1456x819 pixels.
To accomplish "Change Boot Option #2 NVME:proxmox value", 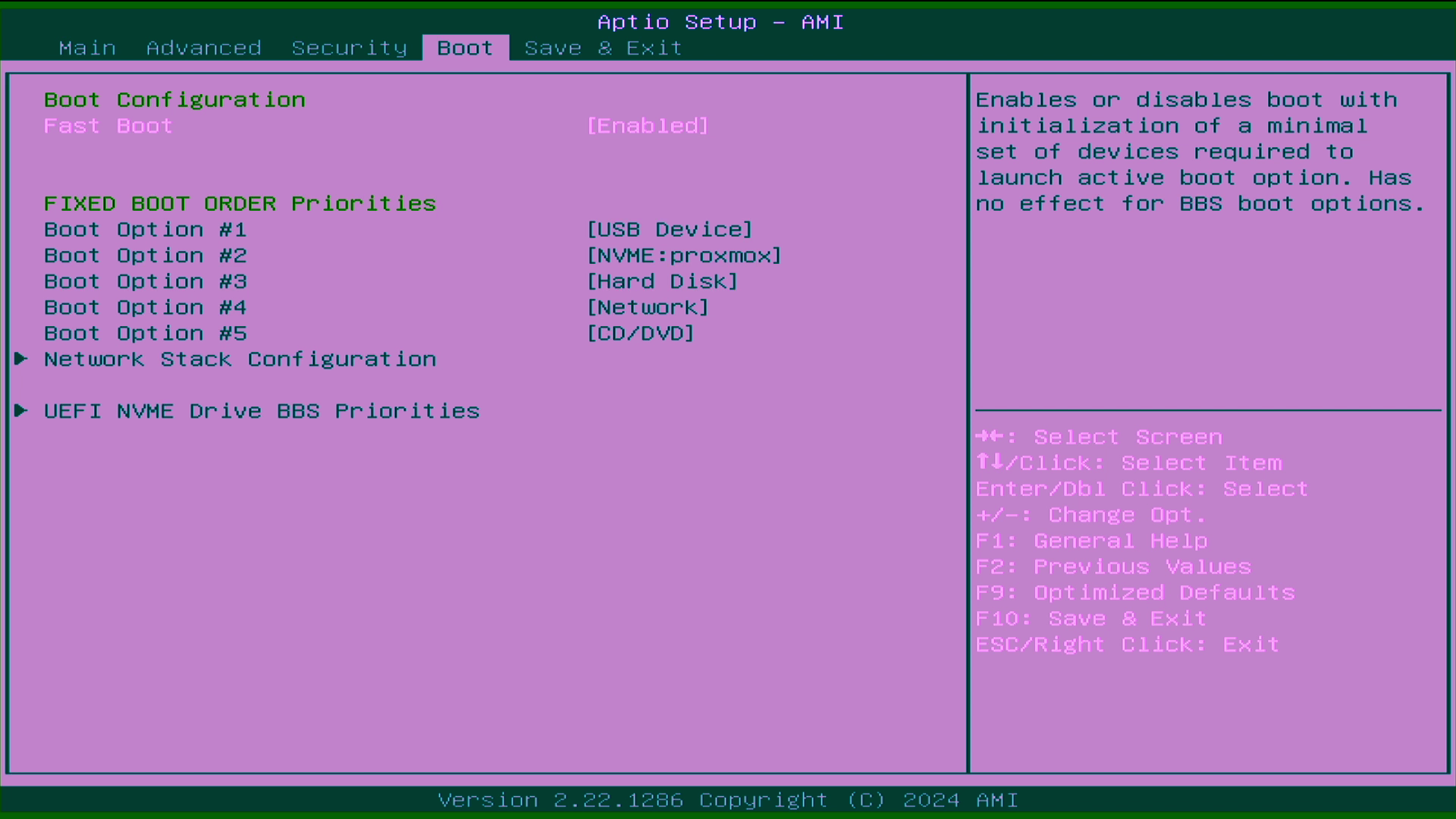I will 683,256.
